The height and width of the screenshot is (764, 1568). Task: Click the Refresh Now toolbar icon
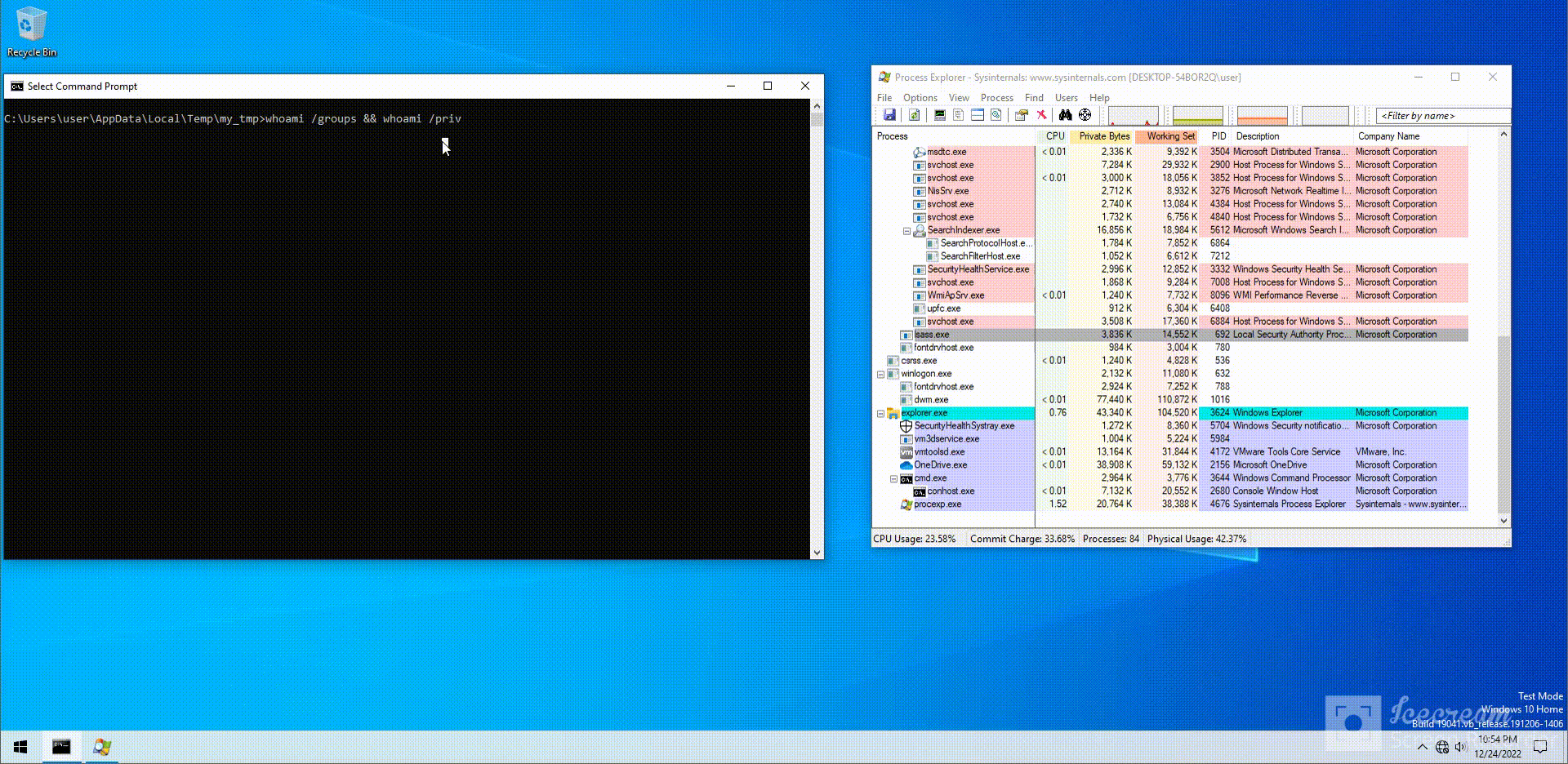(915, 115)
